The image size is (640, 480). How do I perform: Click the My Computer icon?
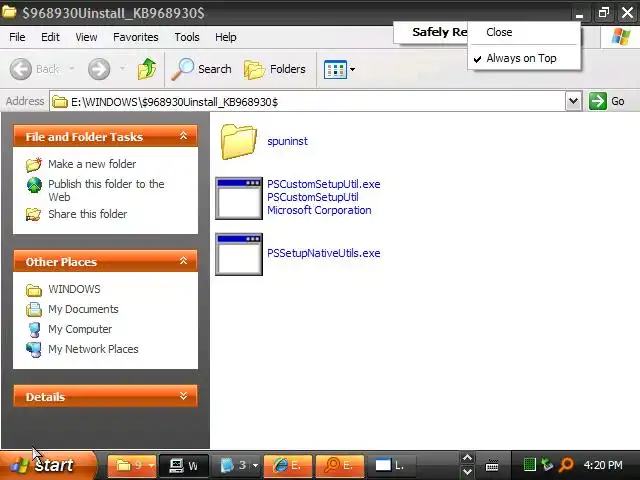pos(34,329)
